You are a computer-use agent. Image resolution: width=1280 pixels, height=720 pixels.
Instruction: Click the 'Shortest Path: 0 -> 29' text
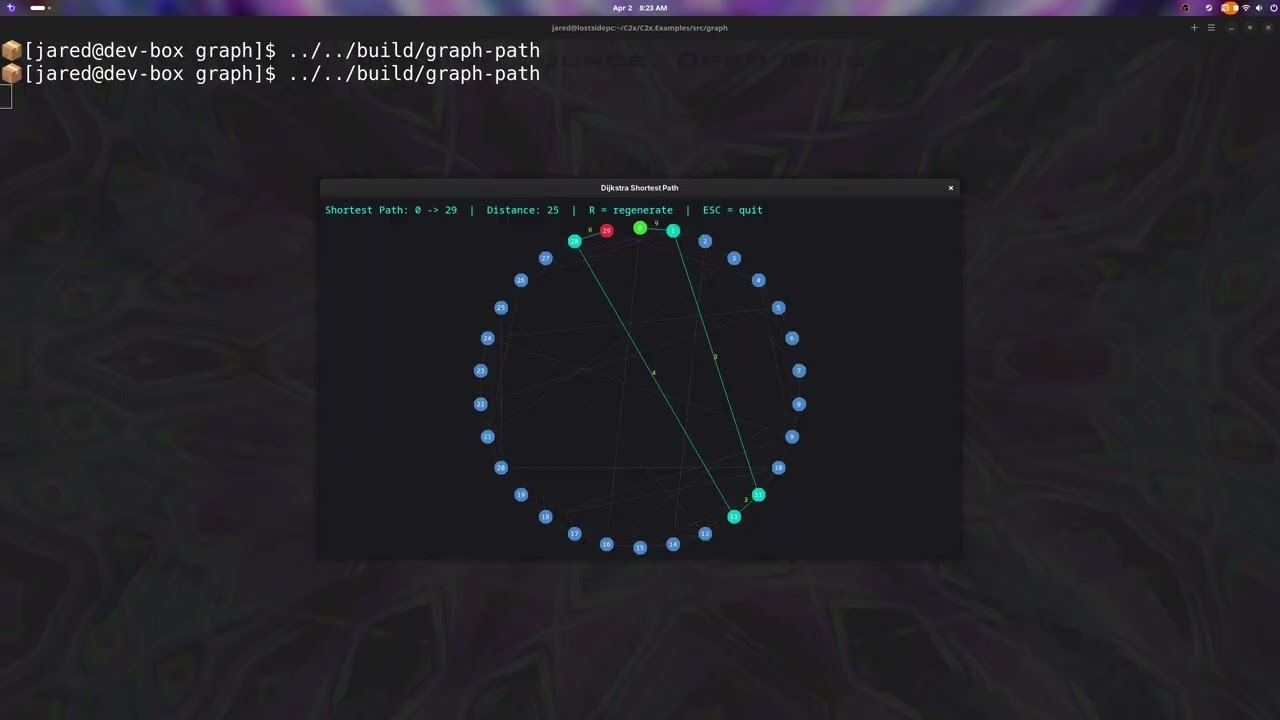(x=391, y=210)
